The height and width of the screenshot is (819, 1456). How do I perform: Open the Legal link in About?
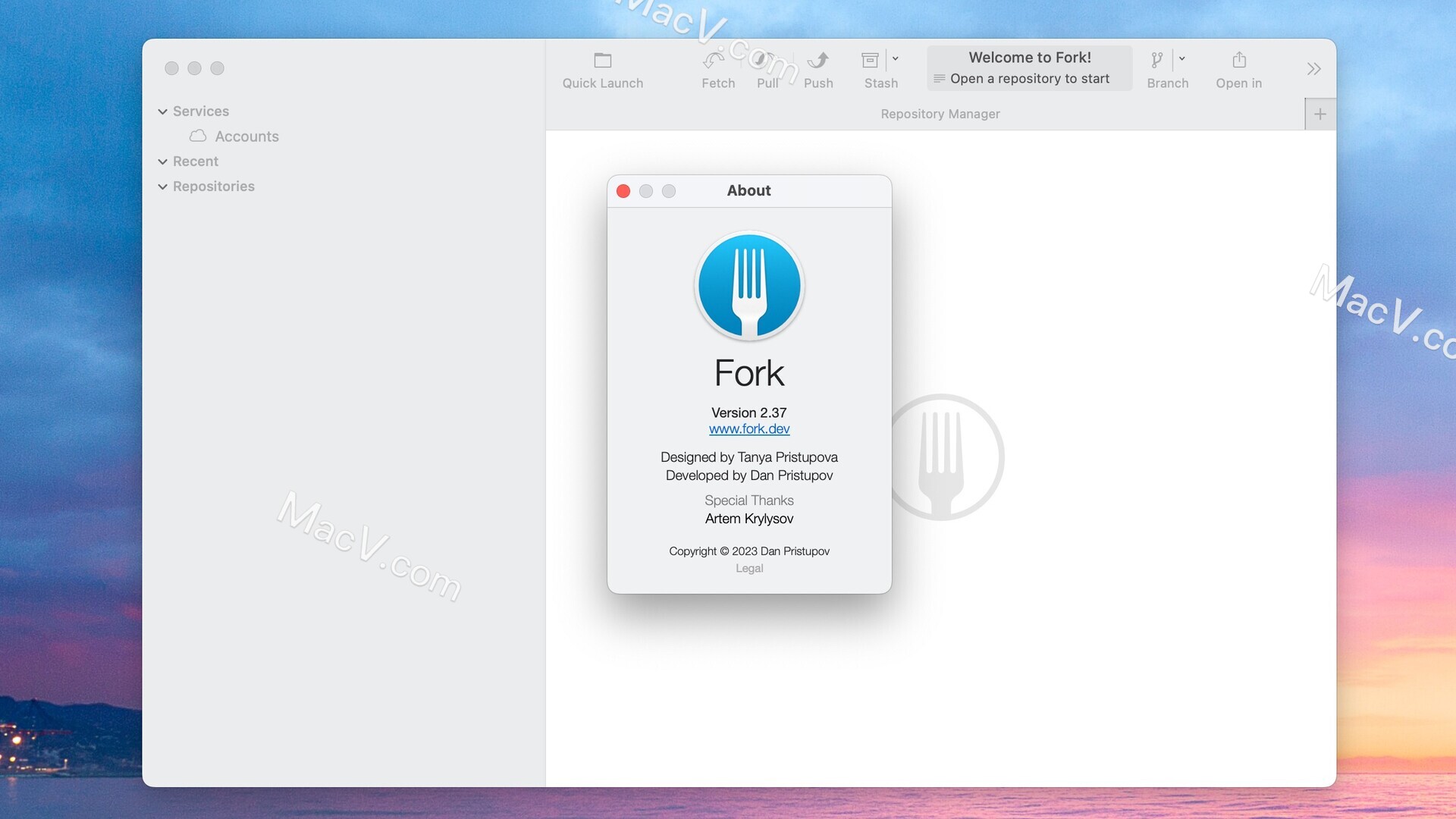pos(749,569)
